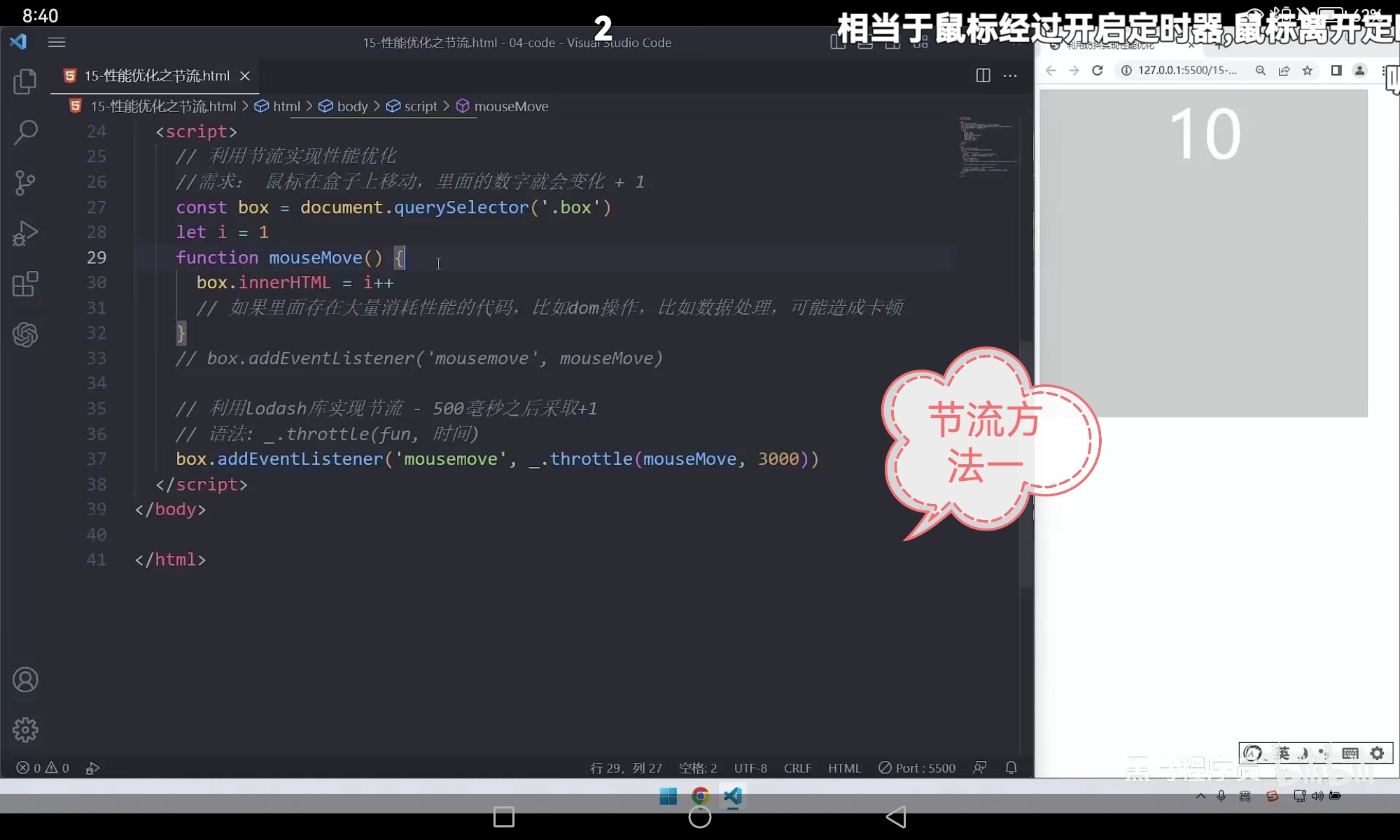Open the Accounts menu icon
Image resolution: width=1400 pixels, height=840 pixels.
click(25, 680)
